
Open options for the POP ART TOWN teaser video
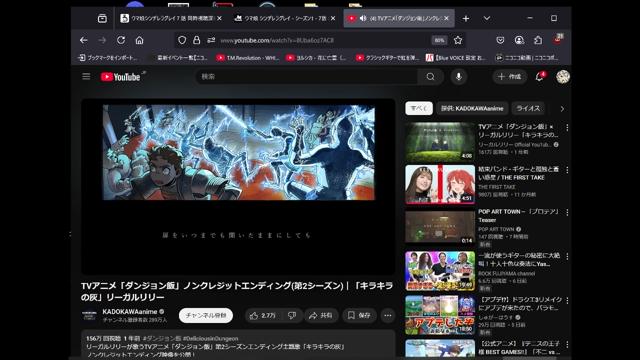(567, 213)
